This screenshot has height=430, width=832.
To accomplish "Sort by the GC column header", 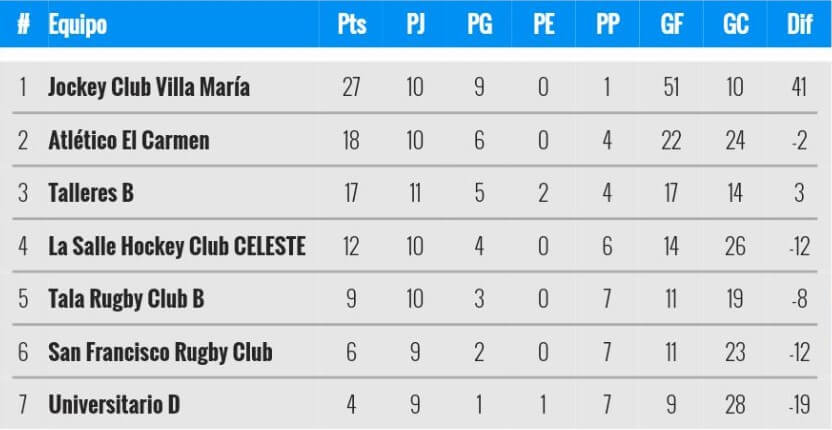I will (735, 25).
